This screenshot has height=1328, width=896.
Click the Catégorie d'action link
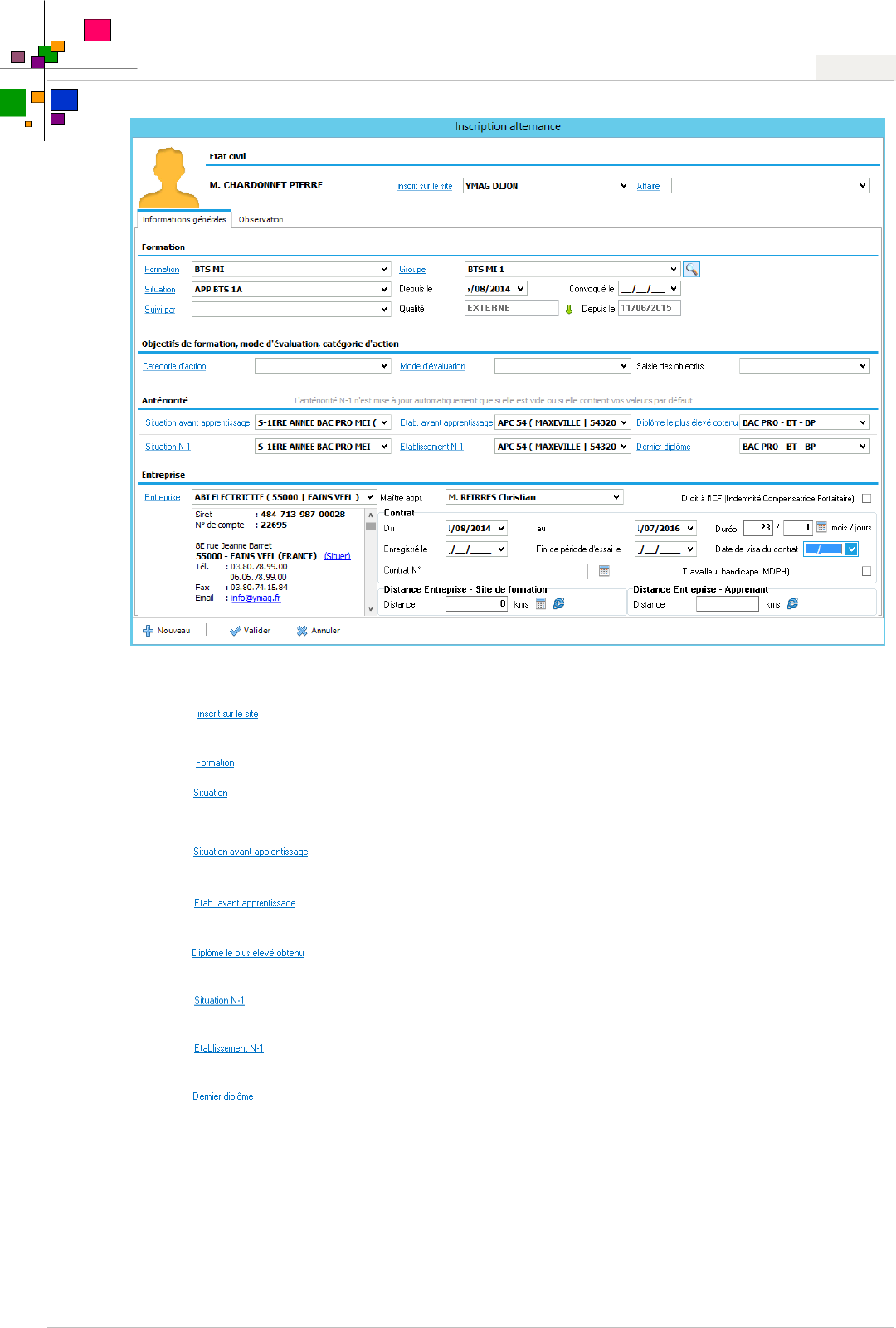pos(174,366)
